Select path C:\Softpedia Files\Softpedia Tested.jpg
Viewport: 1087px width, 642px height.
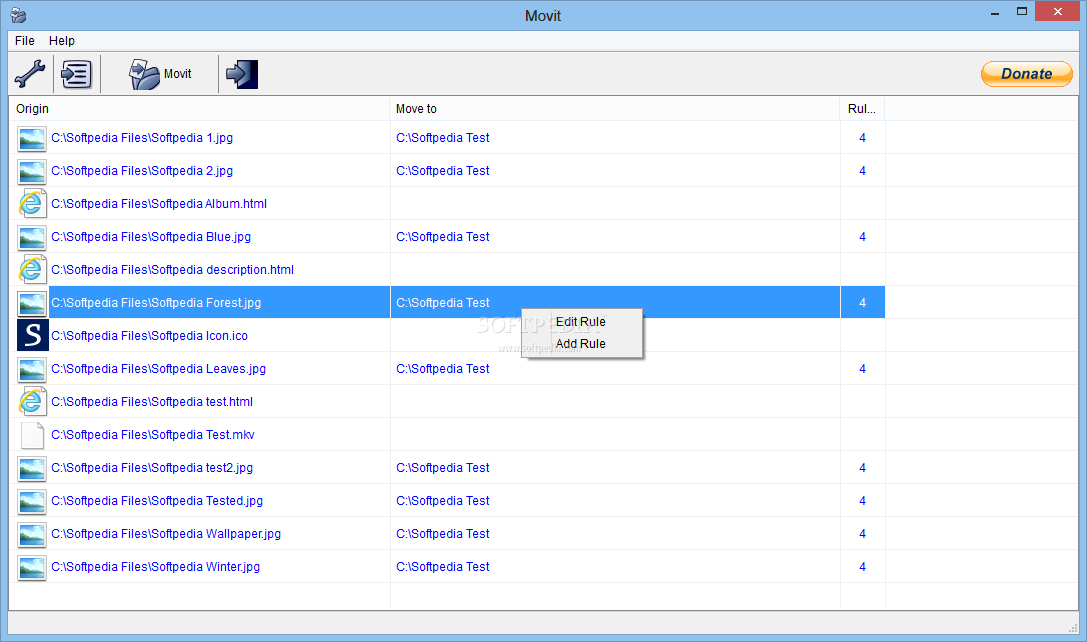click(157, 501)
